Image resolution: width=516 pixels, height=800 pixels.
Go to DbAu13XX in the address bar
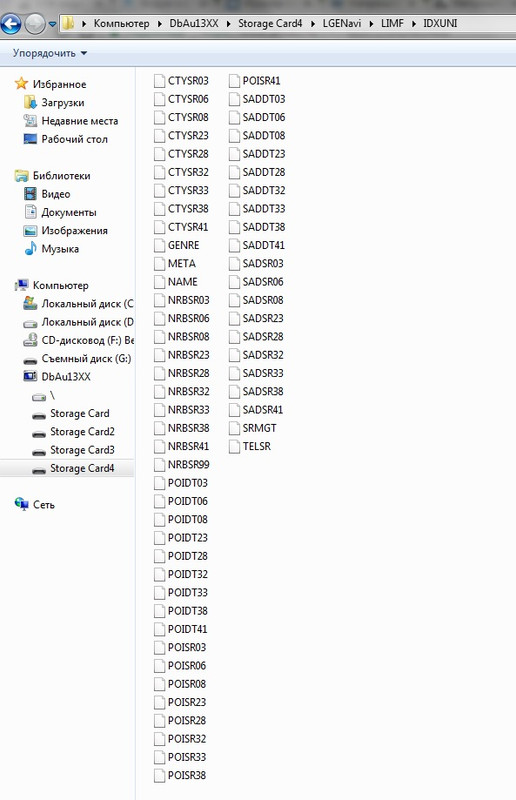pos(194,23)
